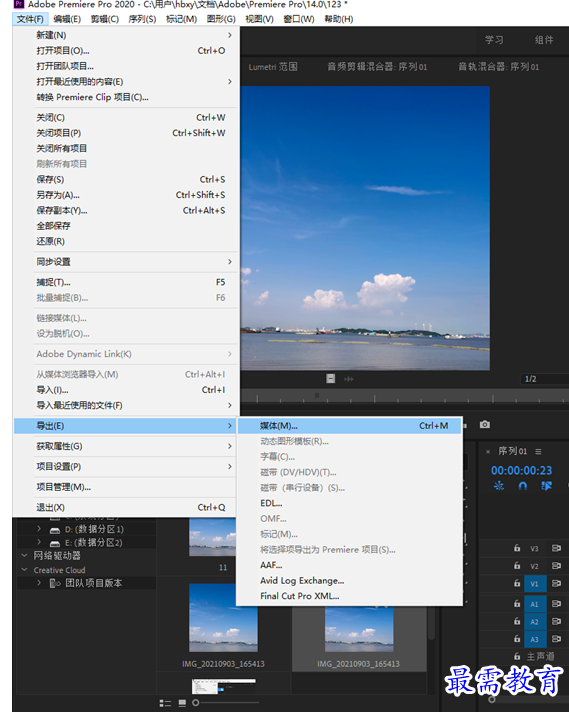The width and height of the screenshot is (569, 712).
Task: Toggle A1 track targeting button
Action: [535, 604]
